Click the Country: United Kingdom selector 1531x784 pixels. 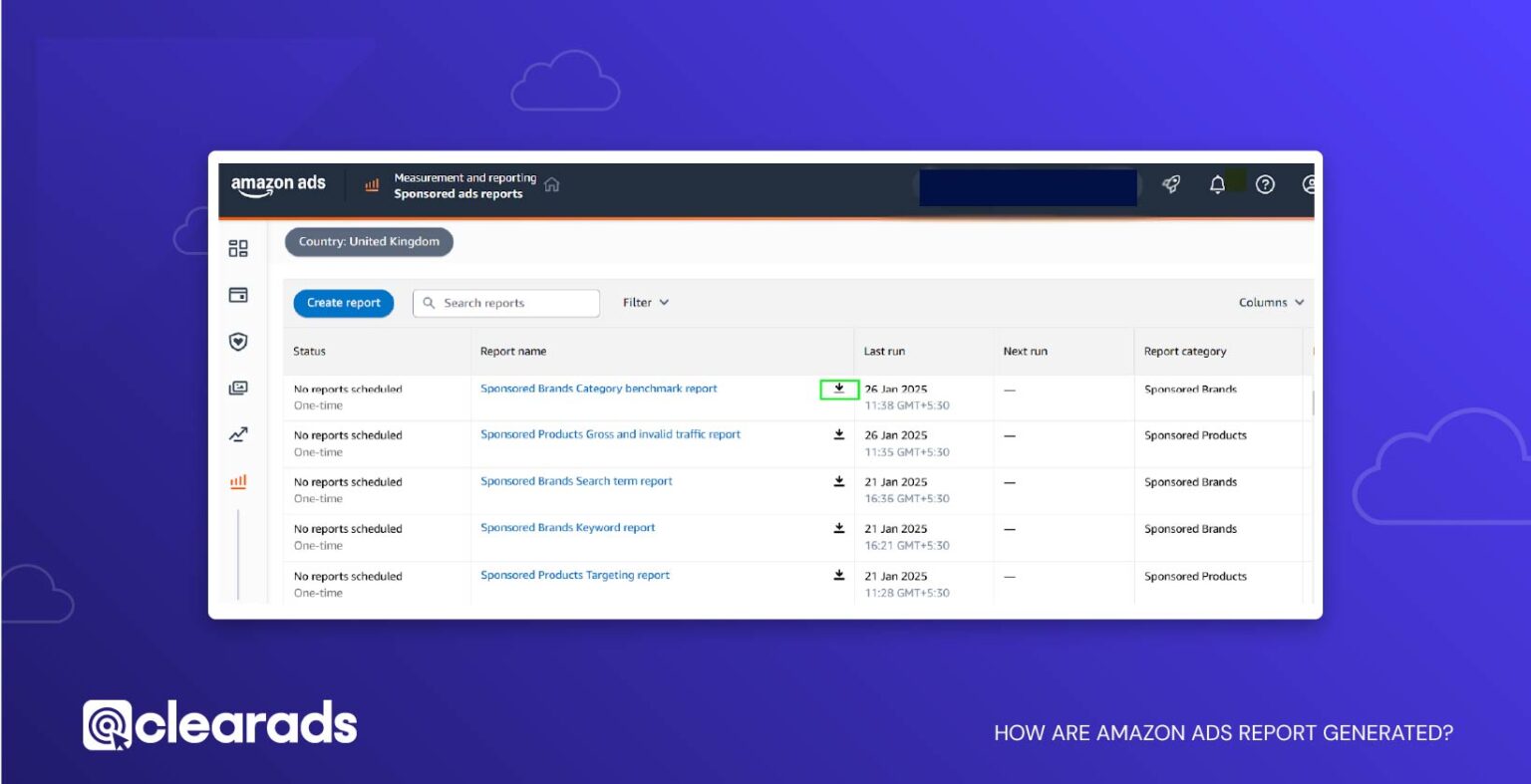pyautogui.click(x=369, y=242)
